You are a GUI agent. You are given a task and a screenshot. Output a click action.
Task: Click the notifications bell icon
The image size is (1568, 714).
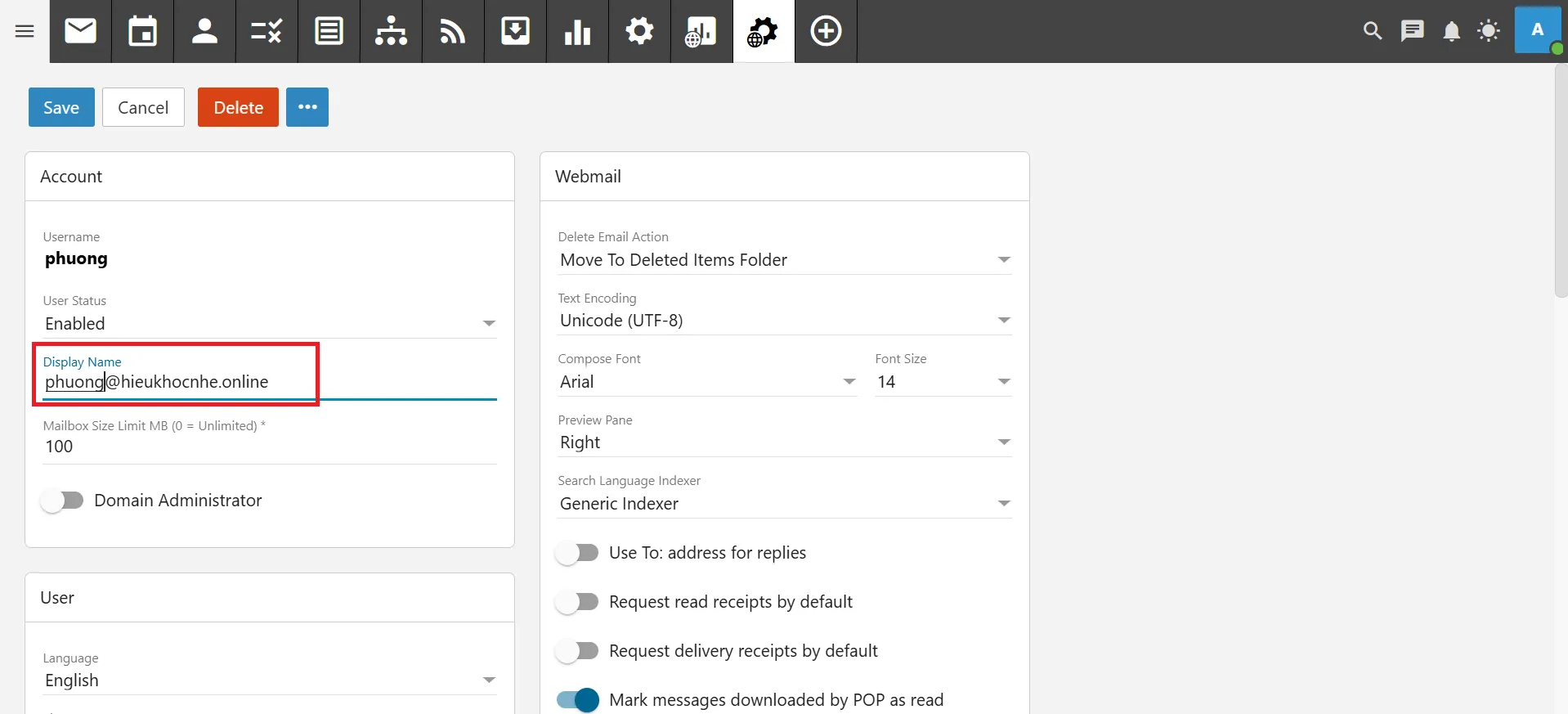[x=1451, y=31]
